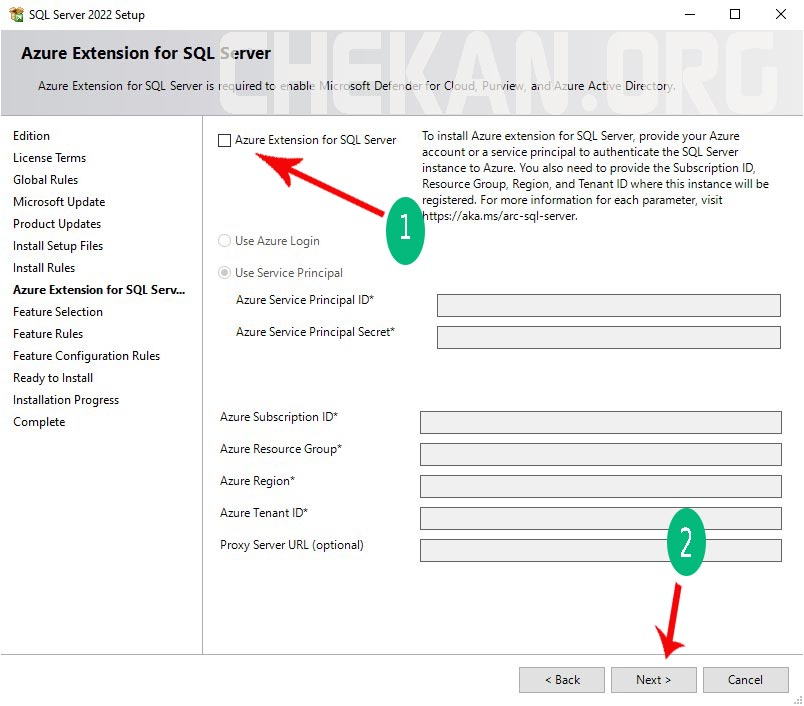This screenshot has width=804, height=706.
Task: Click the window resize grip corner
Action: (x=798, y=700)
